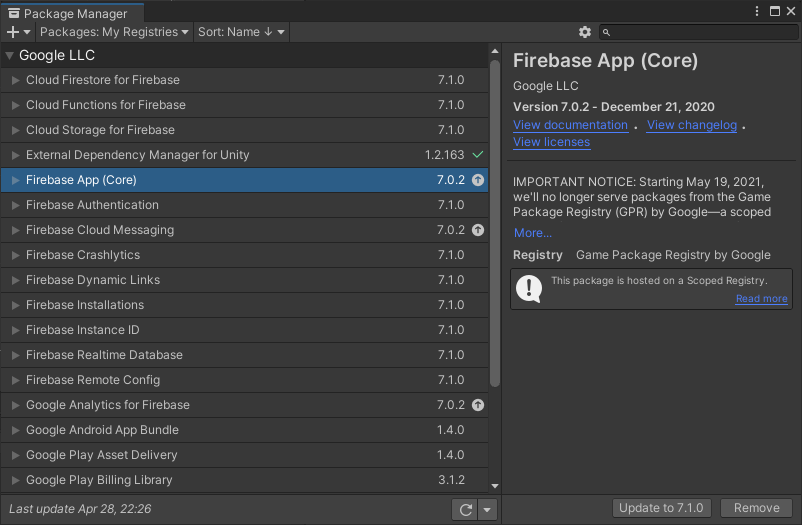802x525 pixels.
Task: Select Firebase Crashlytics package
Action: pos(244,255)
